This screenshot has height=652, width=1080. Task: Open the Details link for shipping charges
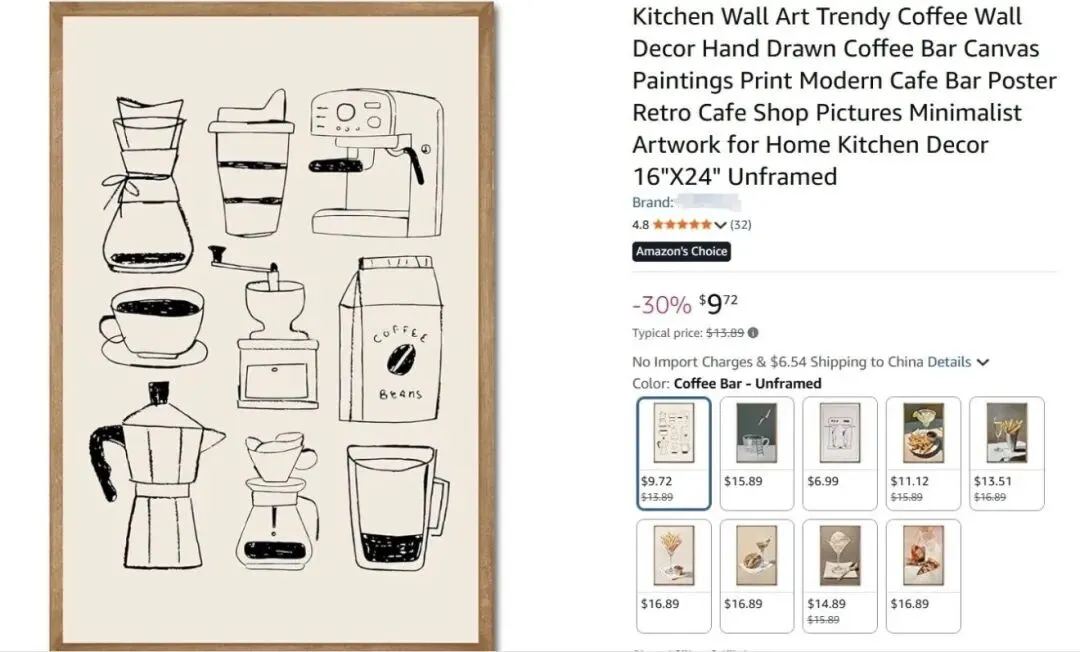948,362
